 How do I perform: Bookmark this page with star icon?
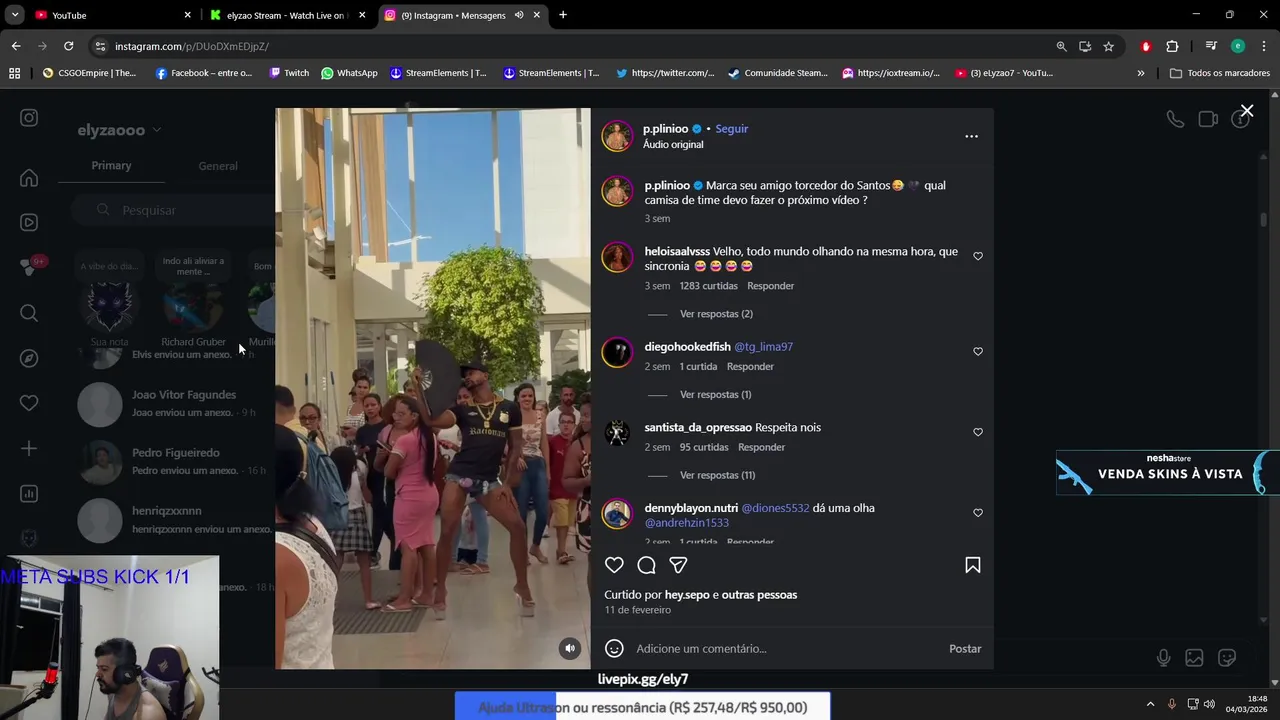coord(1109,46)
